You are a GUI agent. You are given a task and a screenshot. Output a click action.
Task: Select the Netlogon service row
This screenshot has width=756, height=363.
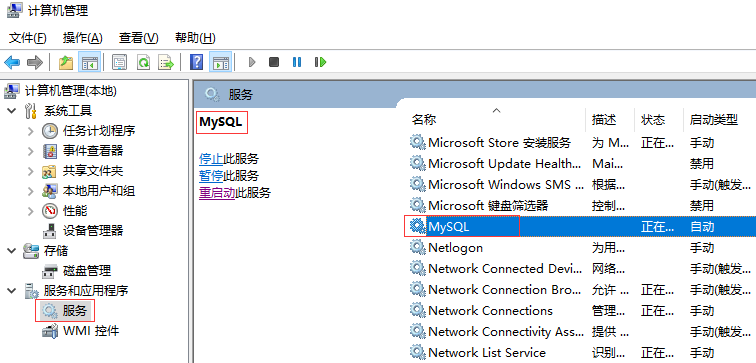click(582, 248)
